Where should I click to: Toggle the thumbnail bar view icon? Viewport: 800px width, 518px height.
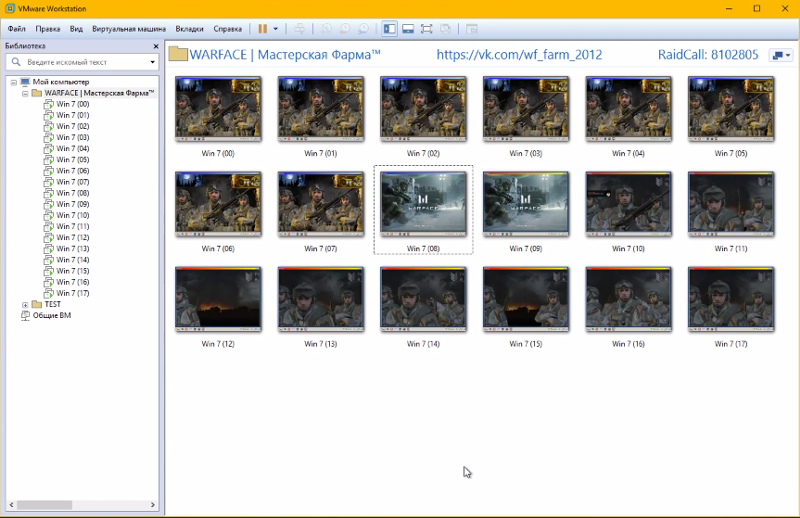pos(408,29)
